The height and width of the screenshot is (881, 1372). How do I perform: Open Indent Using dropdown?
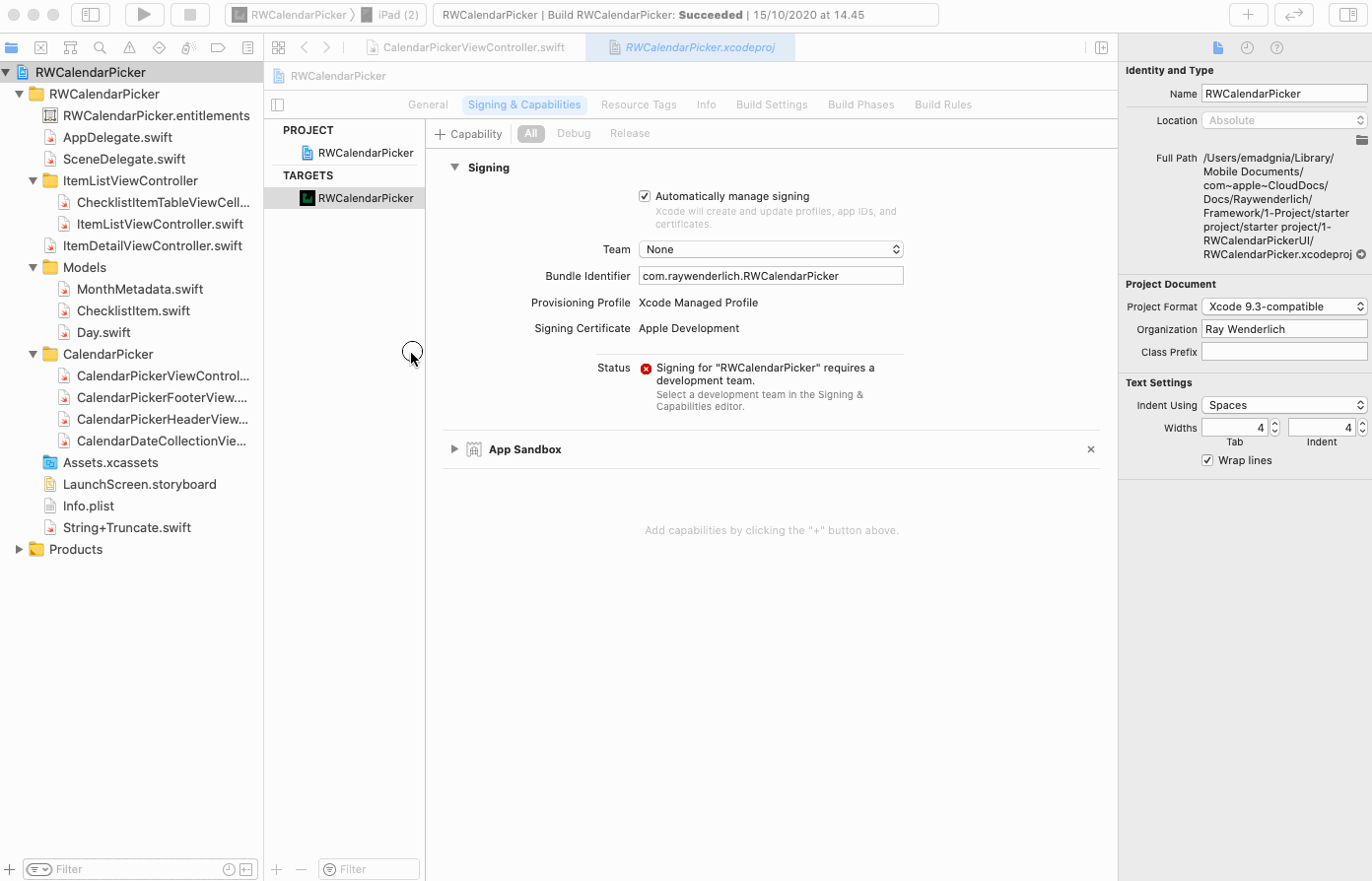(x=1285, y=405)
